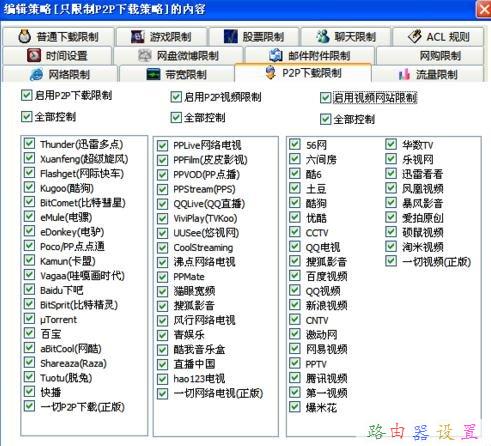
Task: Uncheck PPLive网络电视 checkbox
Action: tap(162, 145)
